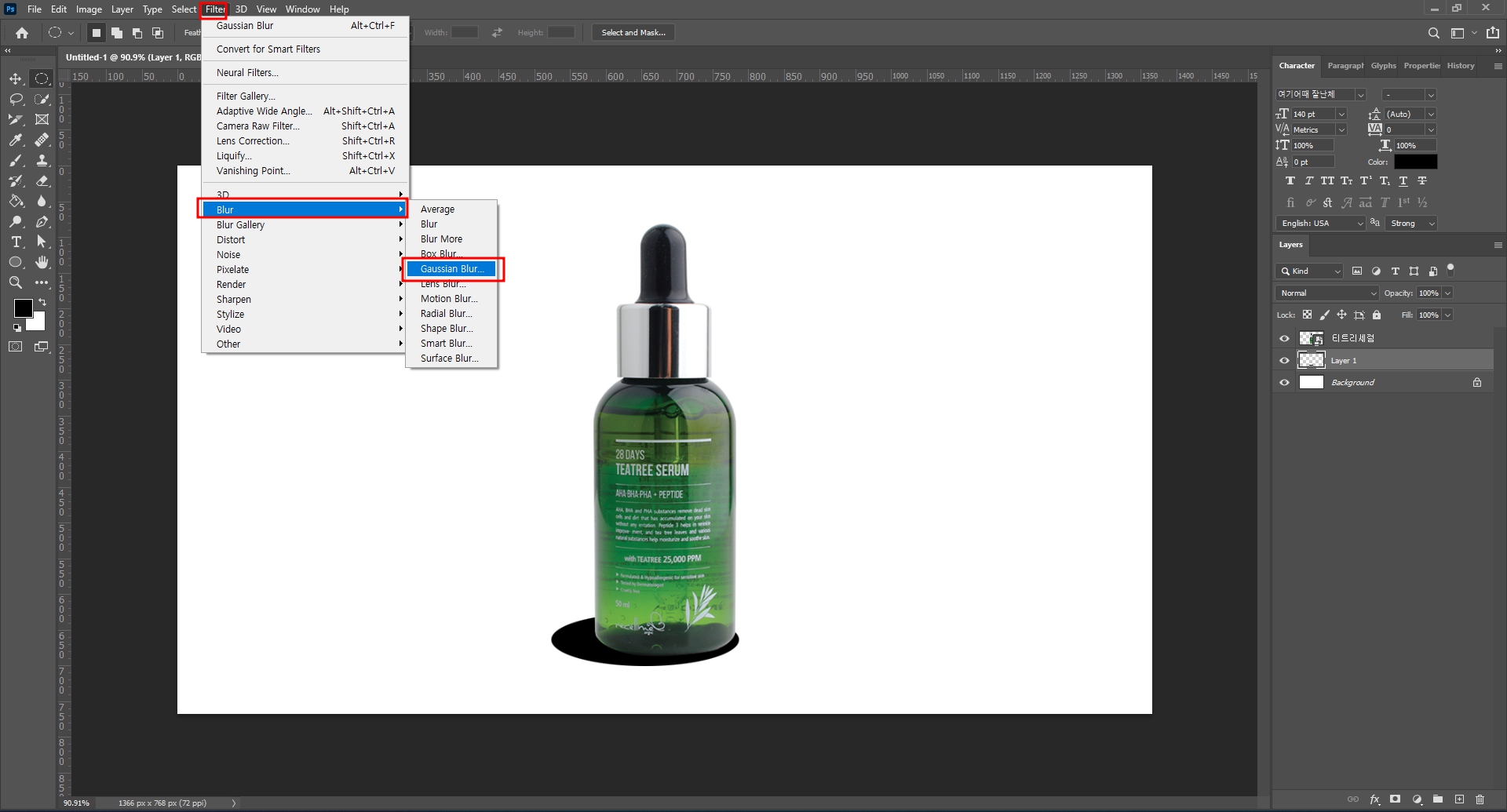Select the Paint Bucket tool
Image resolution: width=1507 pixels, height=812 pixels.
tap(16, 201)
